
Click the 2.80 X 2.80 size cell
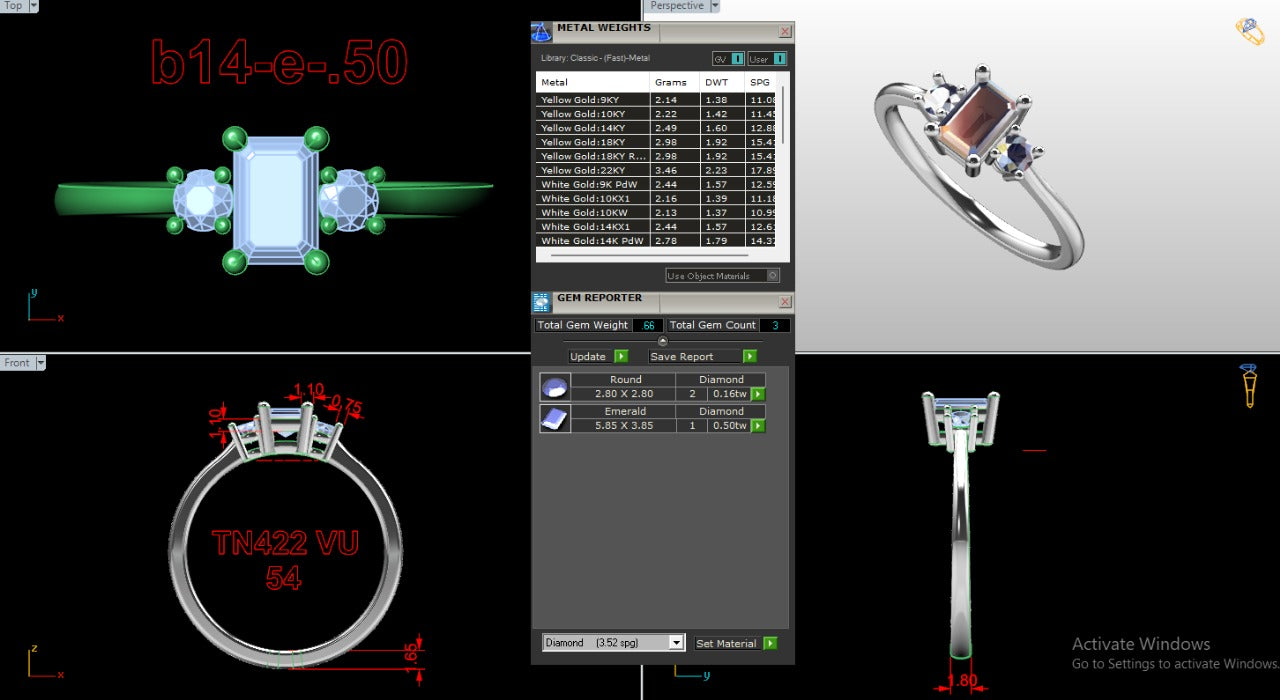pyautogui.click(x=625, y=394)
